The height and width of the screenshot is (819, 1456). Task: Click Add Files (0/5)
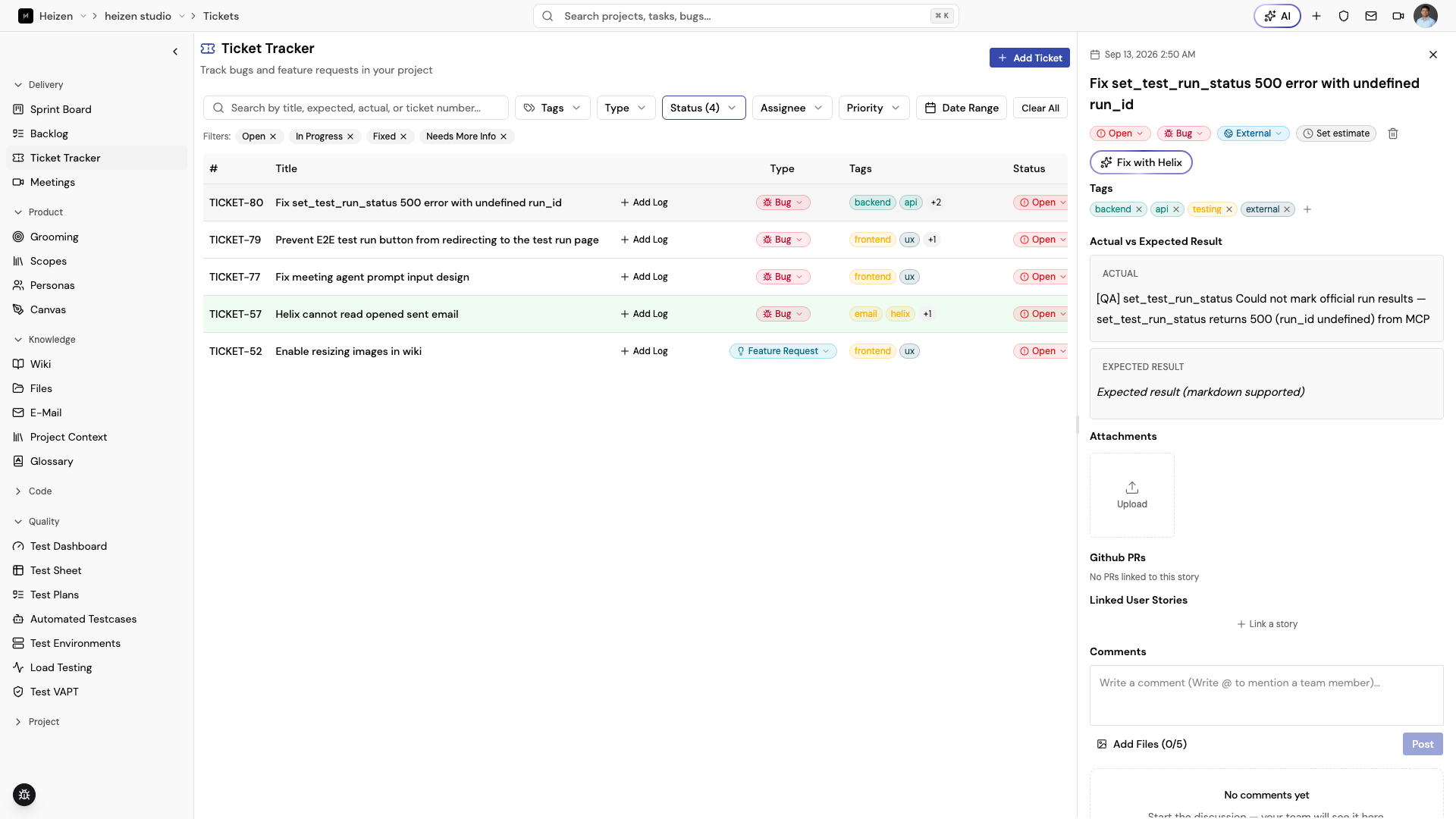pyautogui.click(x=1141, y=744)
